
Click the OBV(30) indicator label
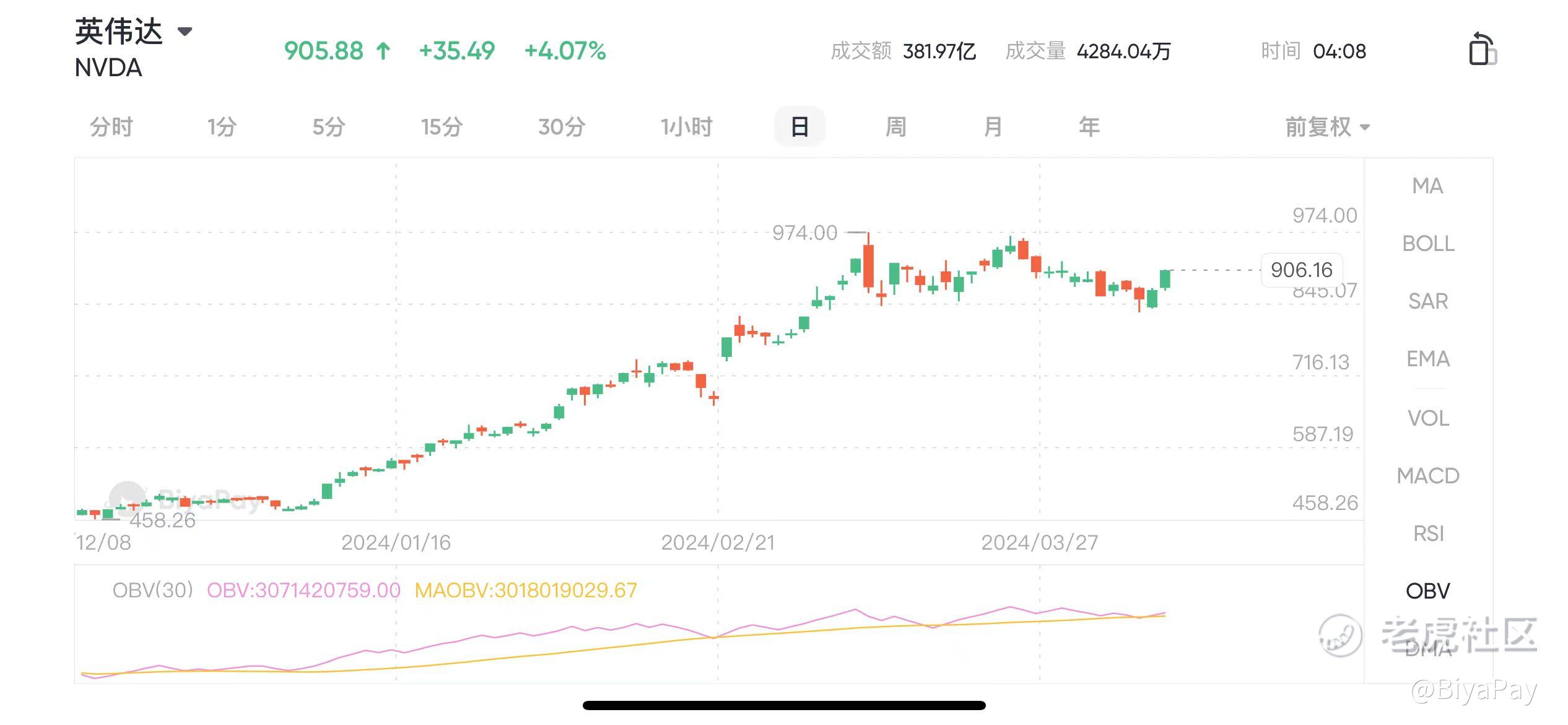coord(153,591)
